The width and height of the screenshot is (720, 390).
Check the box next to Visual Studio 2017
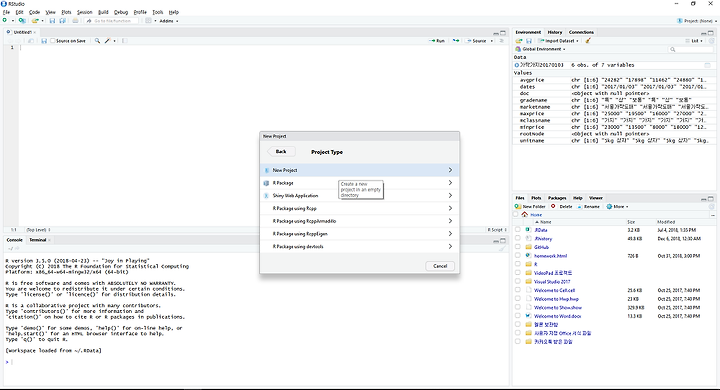point(518,282)
